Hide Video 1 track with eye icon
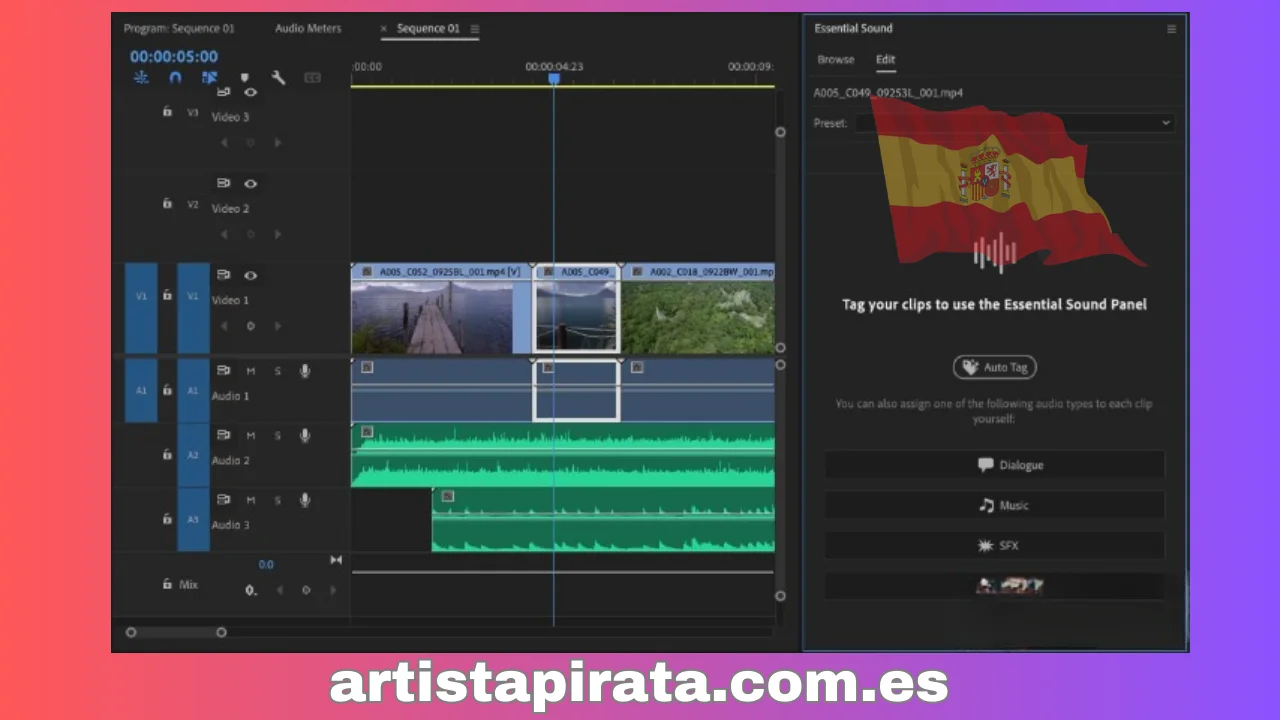Image resolution: width=1280 pixels, height=720 pixels. coord(251,275)
